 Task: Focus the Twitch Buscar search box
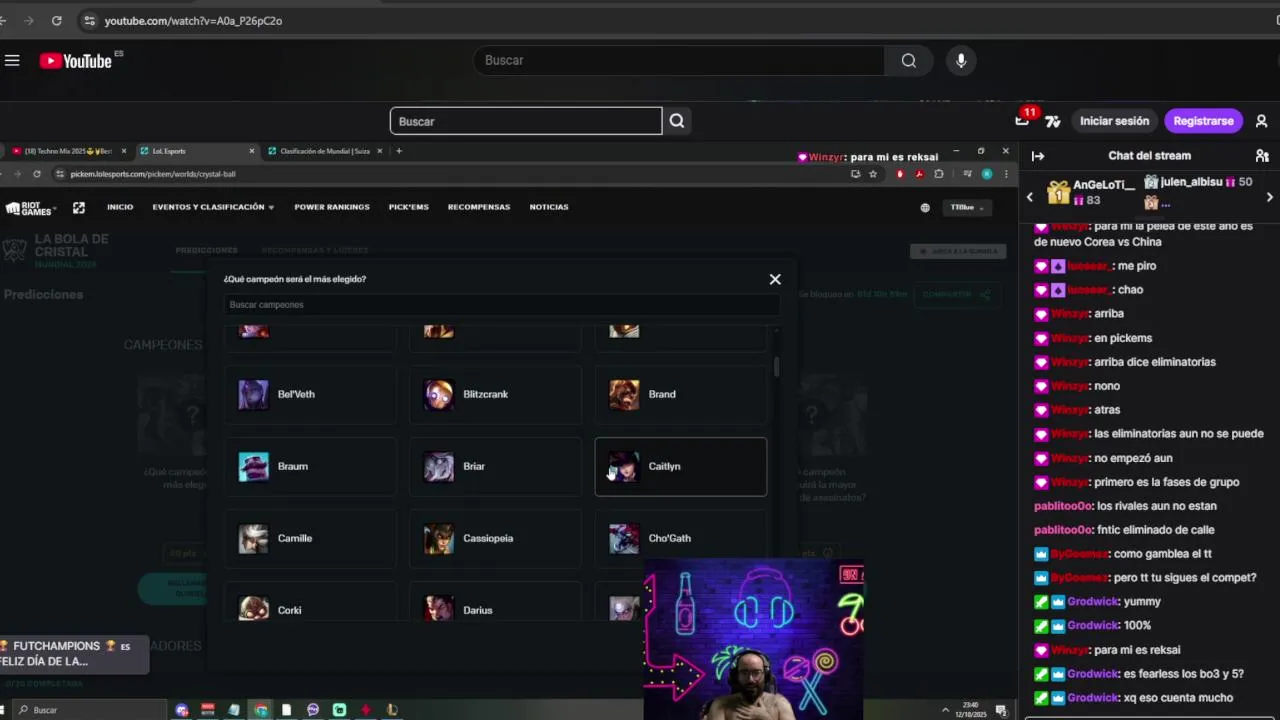[x=526, y=121]
